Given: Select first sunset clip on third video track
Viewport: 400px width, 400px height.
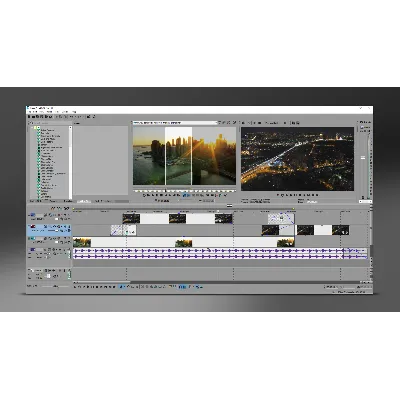Looking at the screenshot, I should coord(82,242).
